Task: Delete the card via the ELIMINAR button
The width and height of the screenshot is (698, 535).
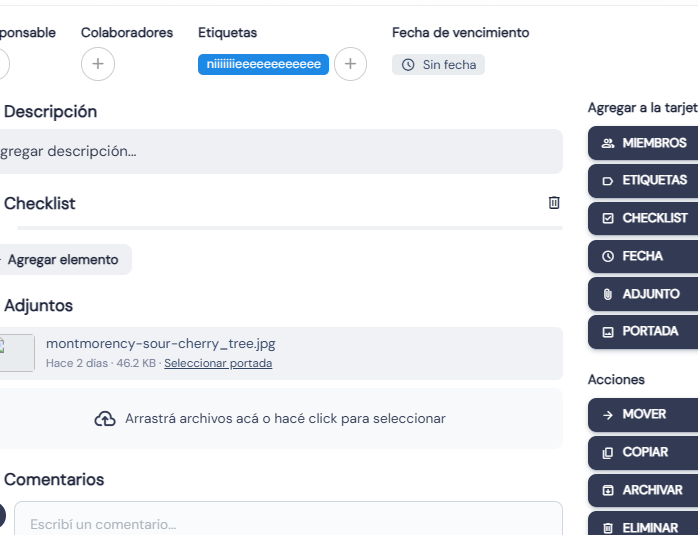Action: coord(643,525)
